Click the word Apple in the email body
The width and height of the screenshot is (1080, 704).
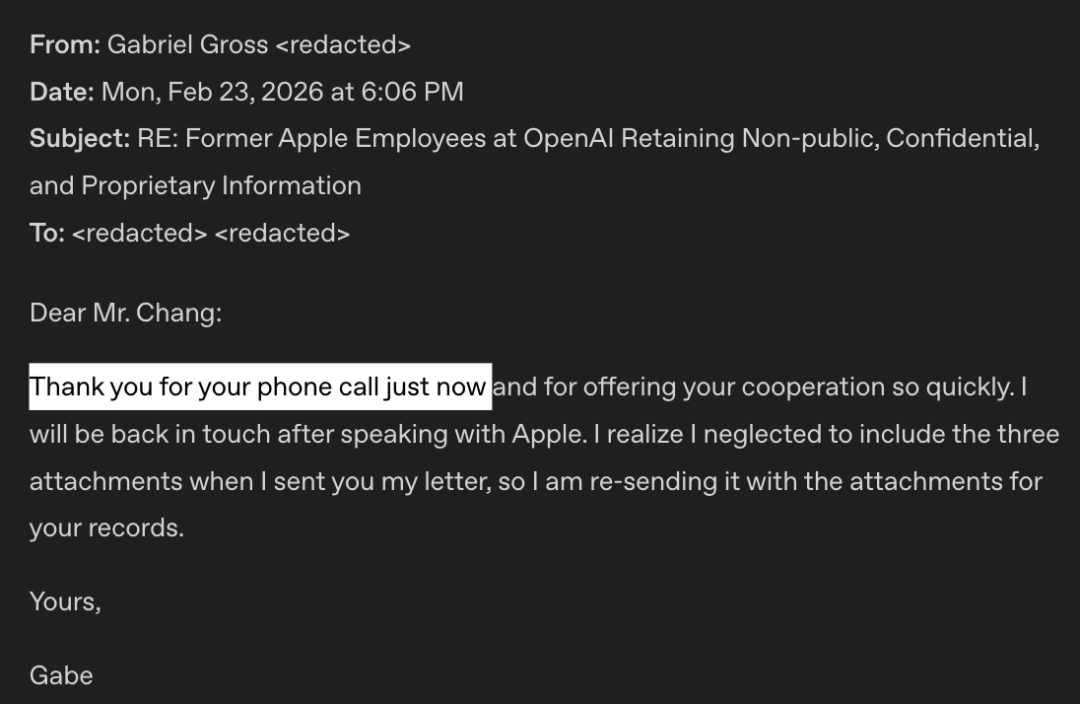tap(549, 434)
